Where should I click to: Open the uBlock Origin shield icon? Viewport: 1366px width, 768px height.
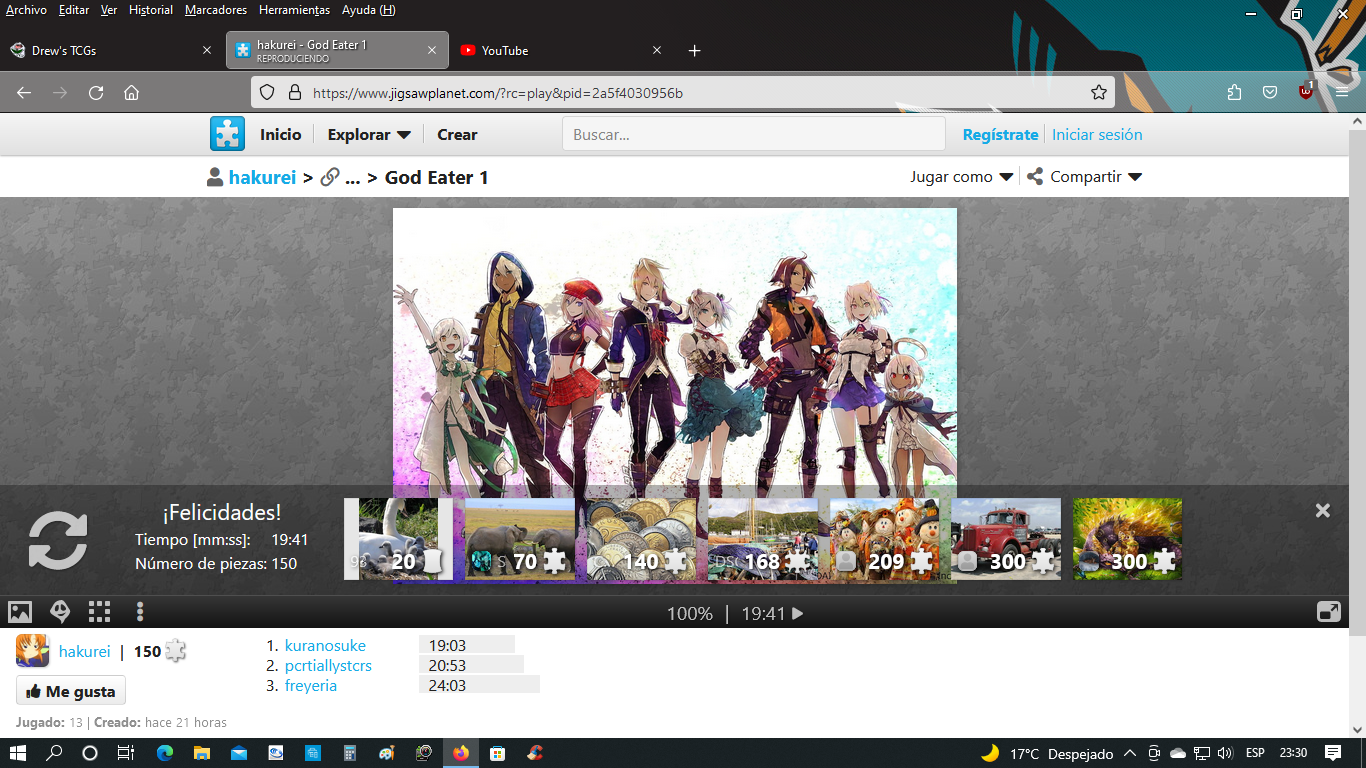(x=1306, y=91)
